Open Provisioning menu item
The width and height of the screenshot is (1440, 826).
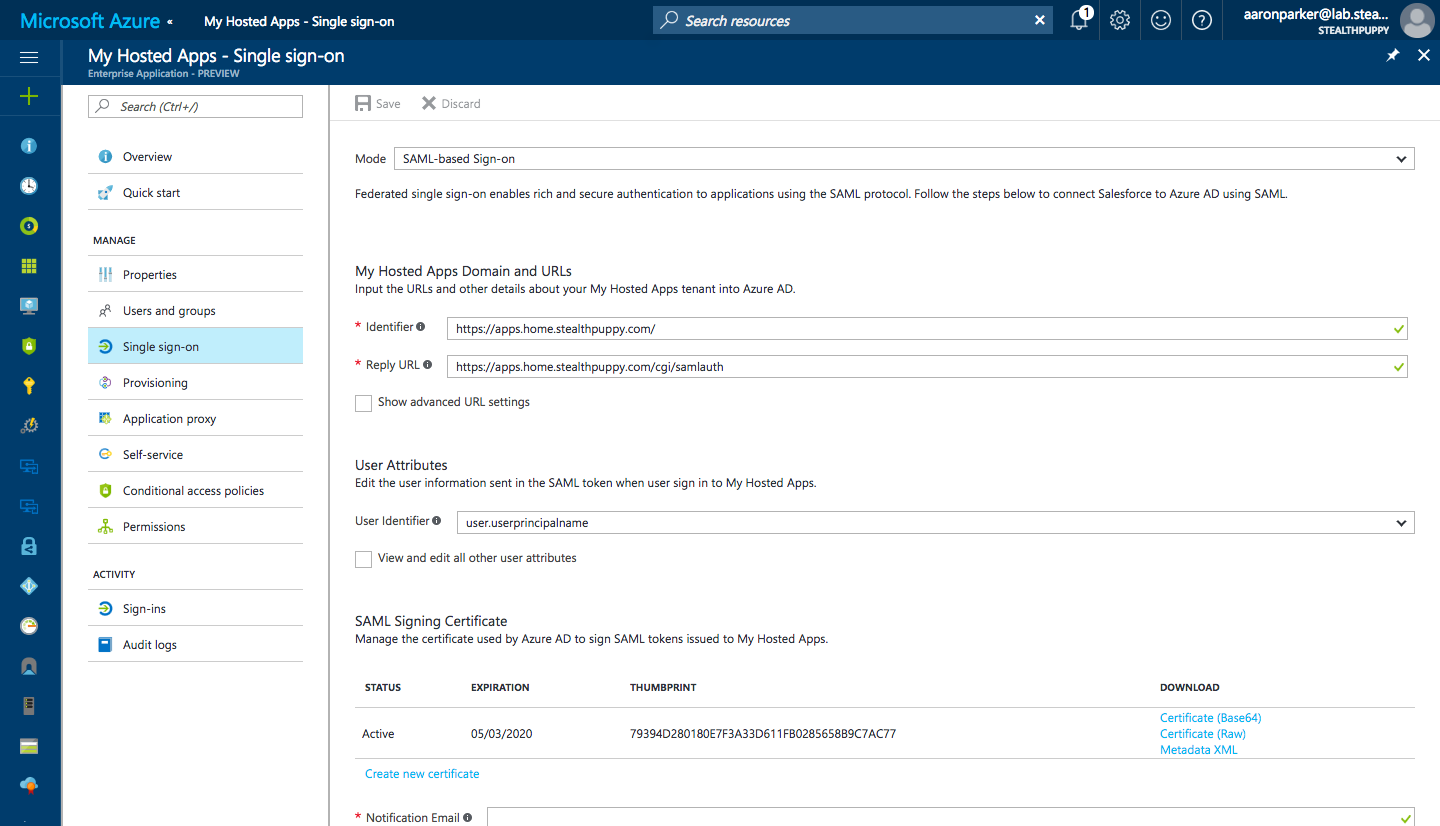point(195,383)
